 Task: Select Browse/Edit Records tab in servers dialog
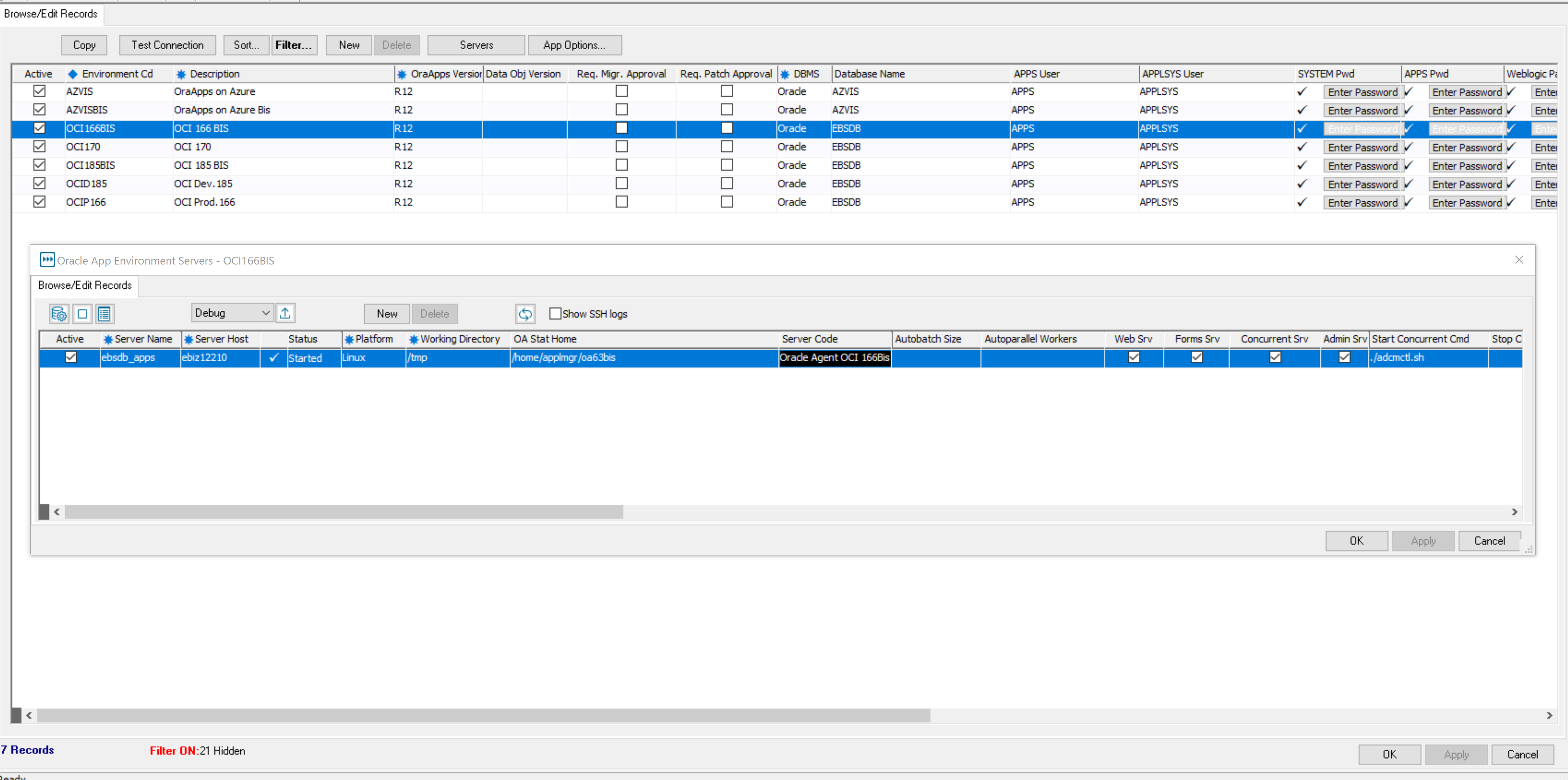point(84,285)
